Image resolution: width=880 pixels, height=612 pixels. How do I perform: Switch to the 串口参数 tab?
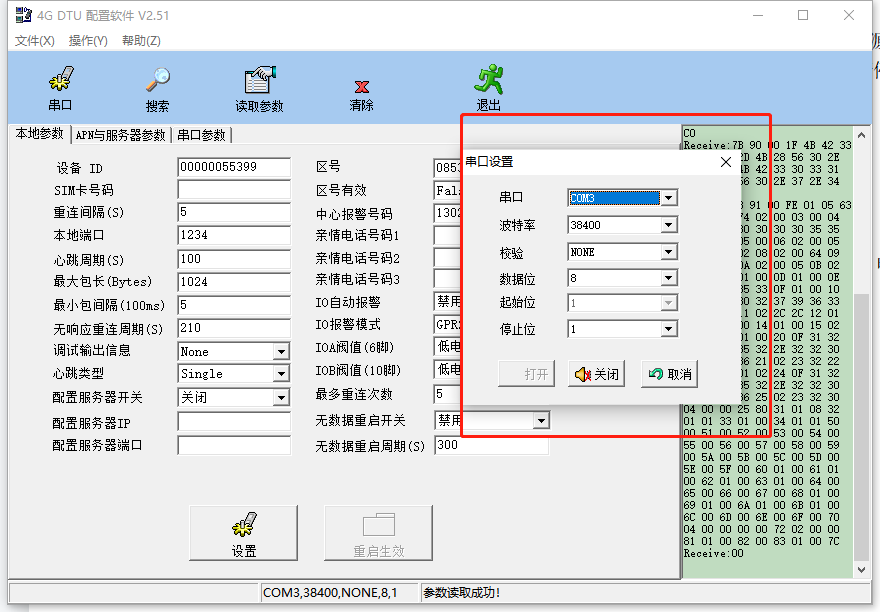coord(201,135)
